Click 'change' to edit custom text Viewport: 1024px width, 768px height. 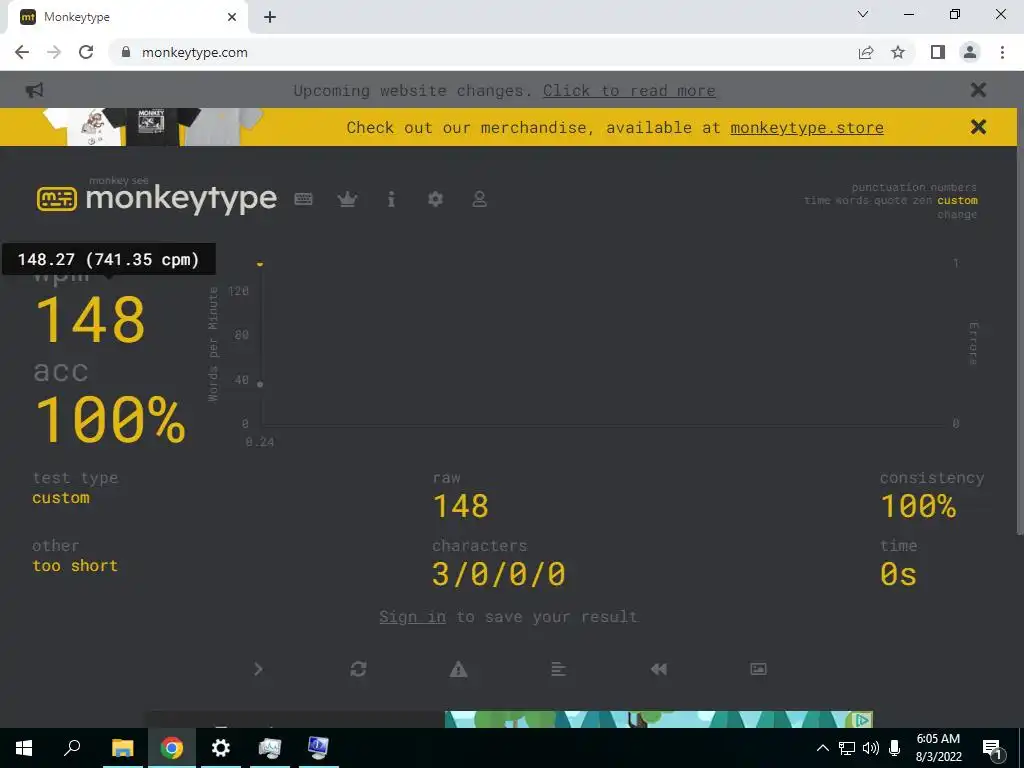957,214
